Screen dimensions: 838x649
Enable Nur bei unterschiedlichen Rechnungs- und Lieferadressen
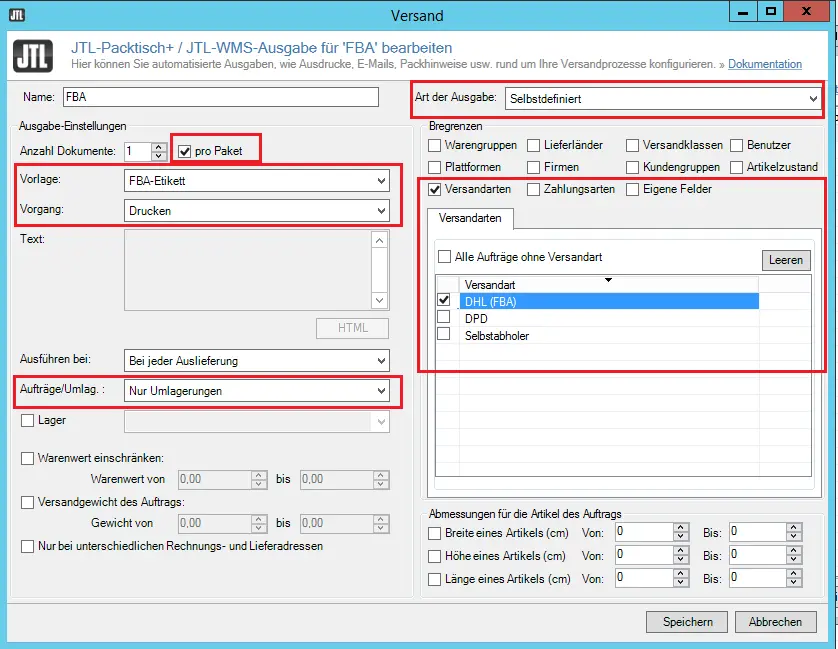pyautogui.click(x=27, y=546)
